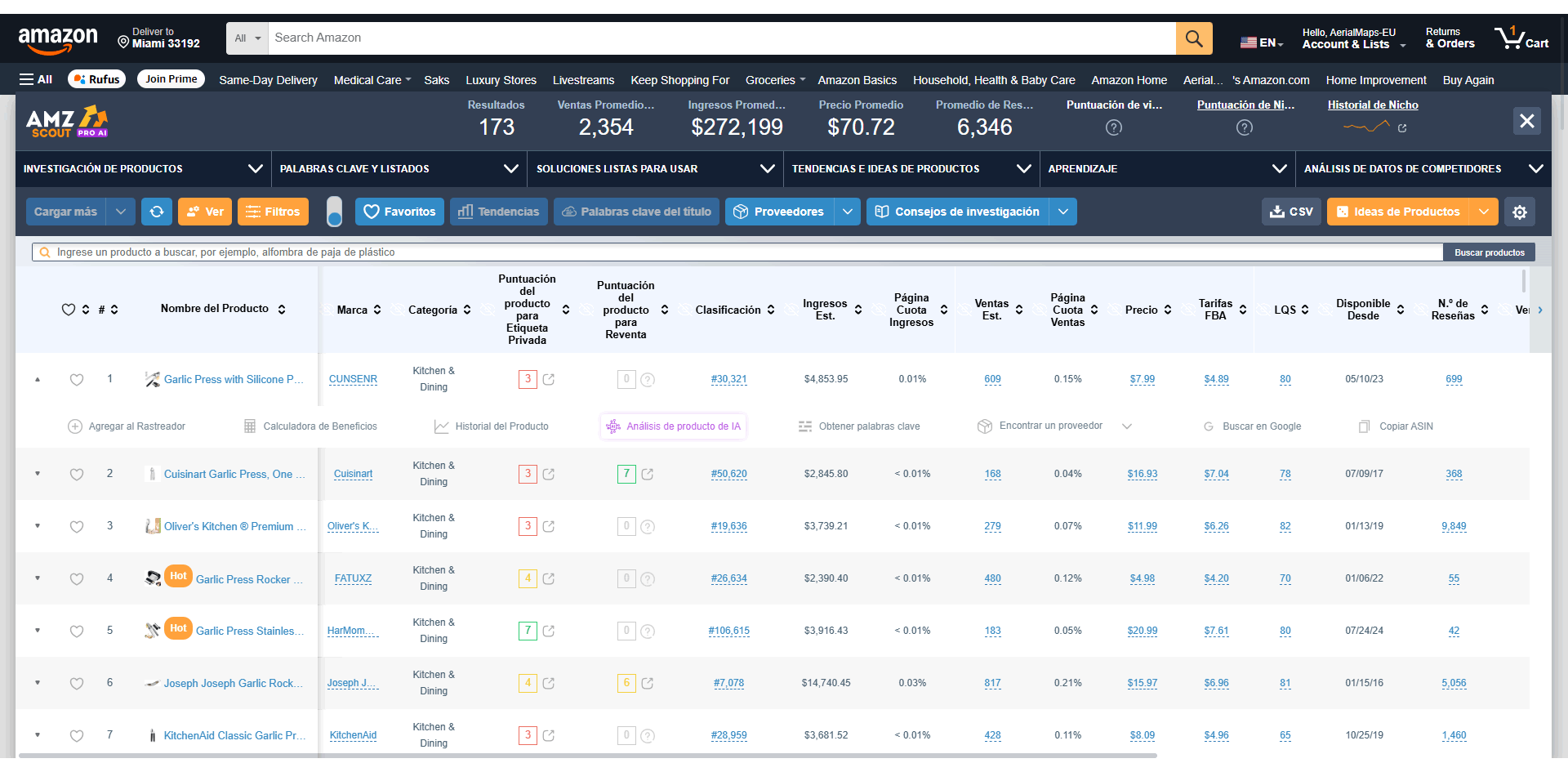Click Copiar ASIN

click(1396, 426)
